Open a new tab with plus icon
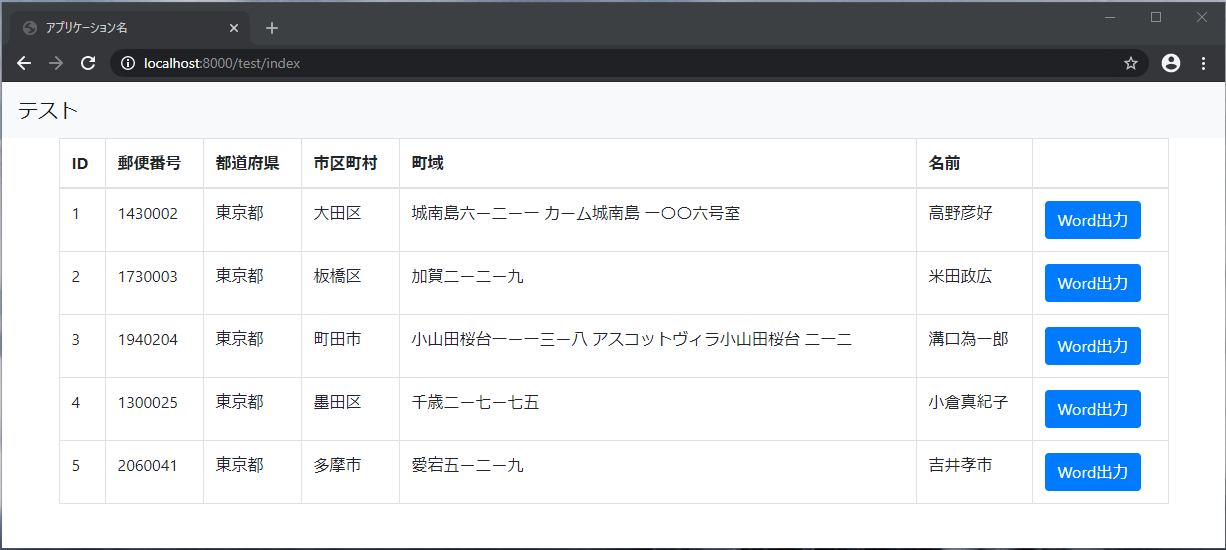 click(x=272, y=28)
